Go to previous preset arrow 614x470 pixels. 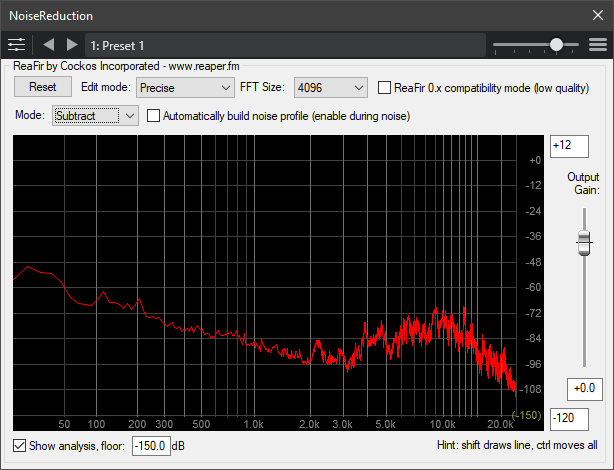tap(49, 45)
